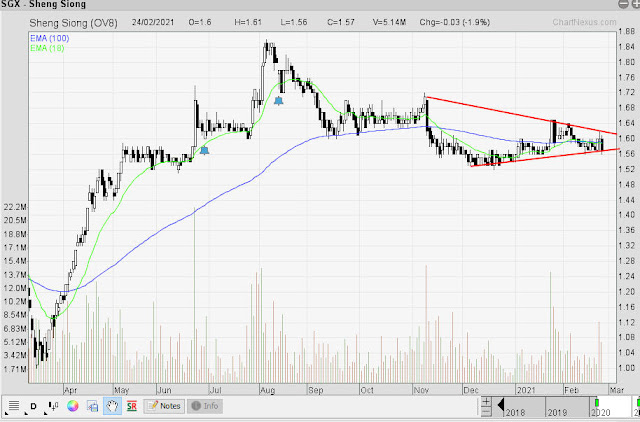Screen dimensions: 640x422
Task: Click the black left arrow on timeline
Action: pyautogui.click(x=500, y=406)
